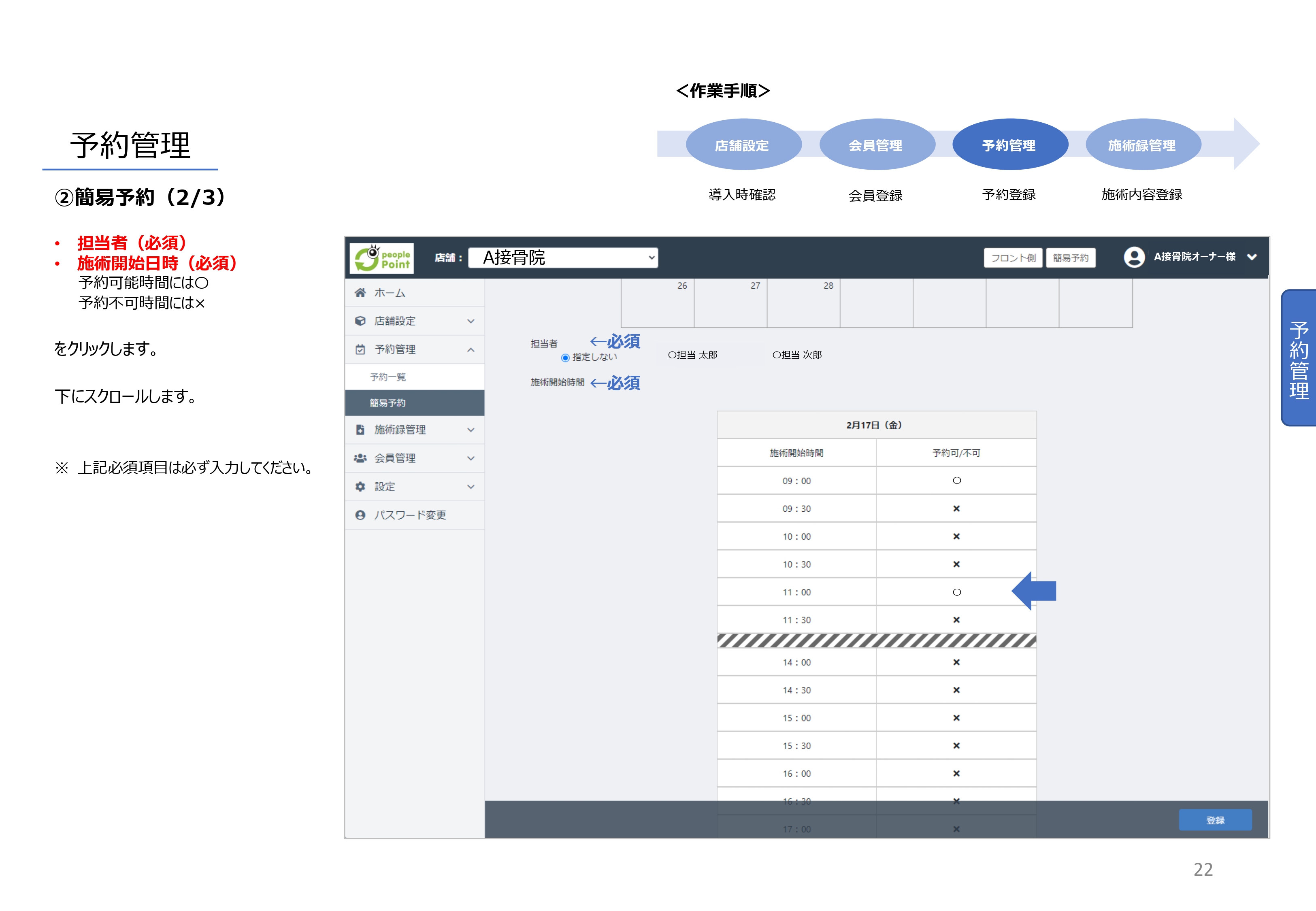
Task: Select the 指定しない radio button
Action: click(565, 358)
